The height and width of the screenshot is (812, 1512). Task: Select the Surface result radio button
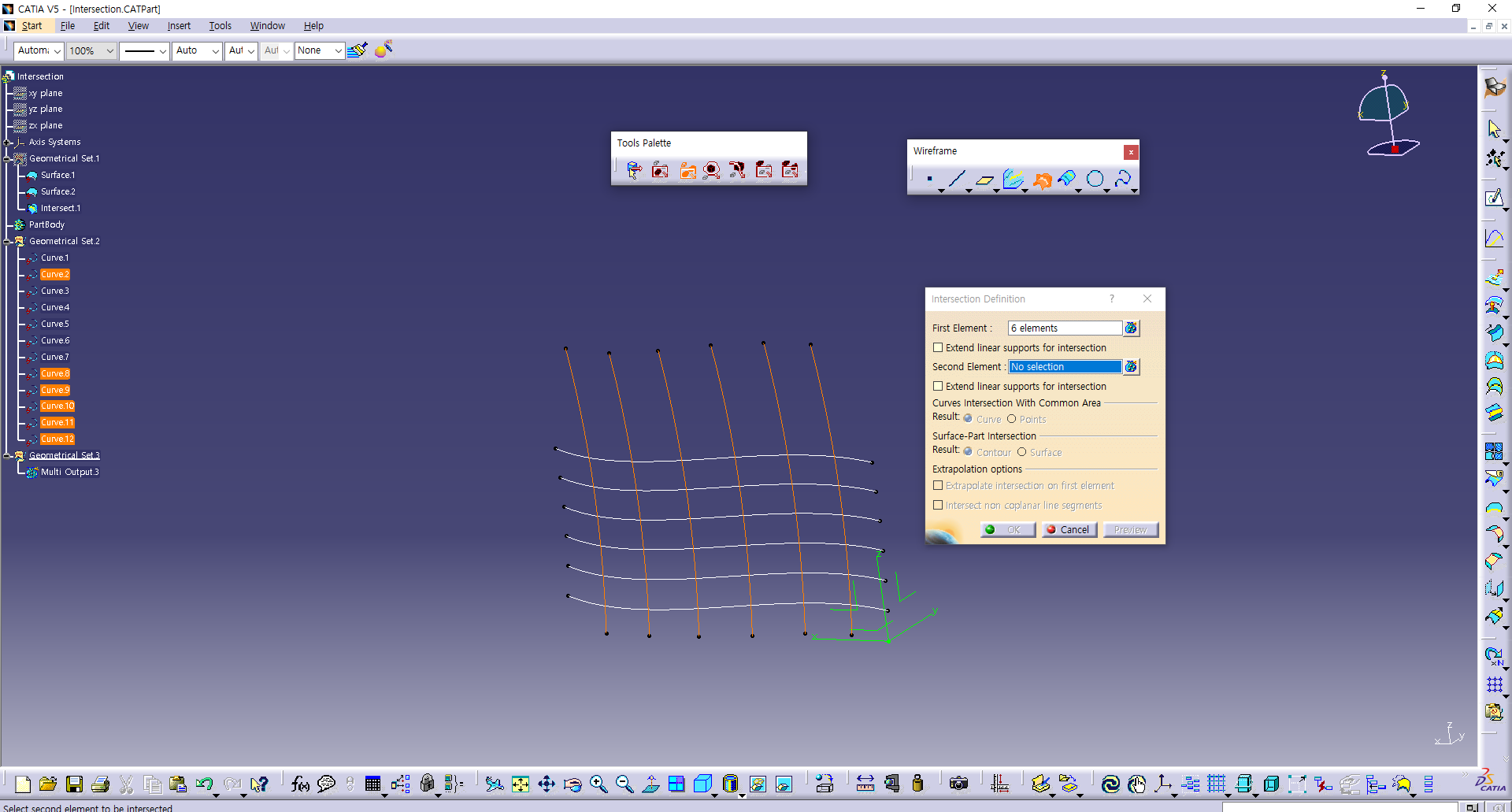pos(1021,452)
